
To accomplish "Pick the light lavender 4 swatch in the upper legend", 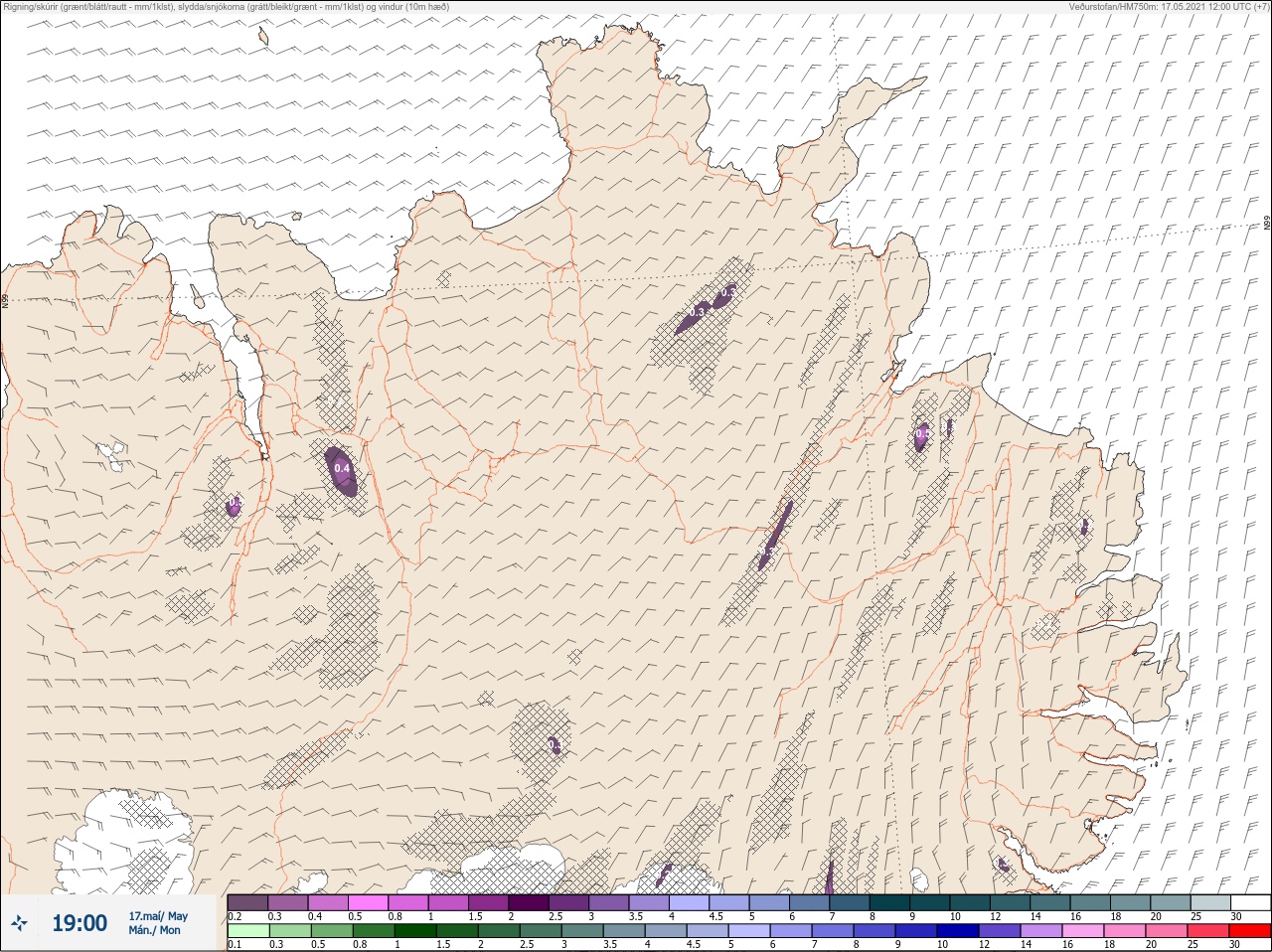I will tap(689, 901).
